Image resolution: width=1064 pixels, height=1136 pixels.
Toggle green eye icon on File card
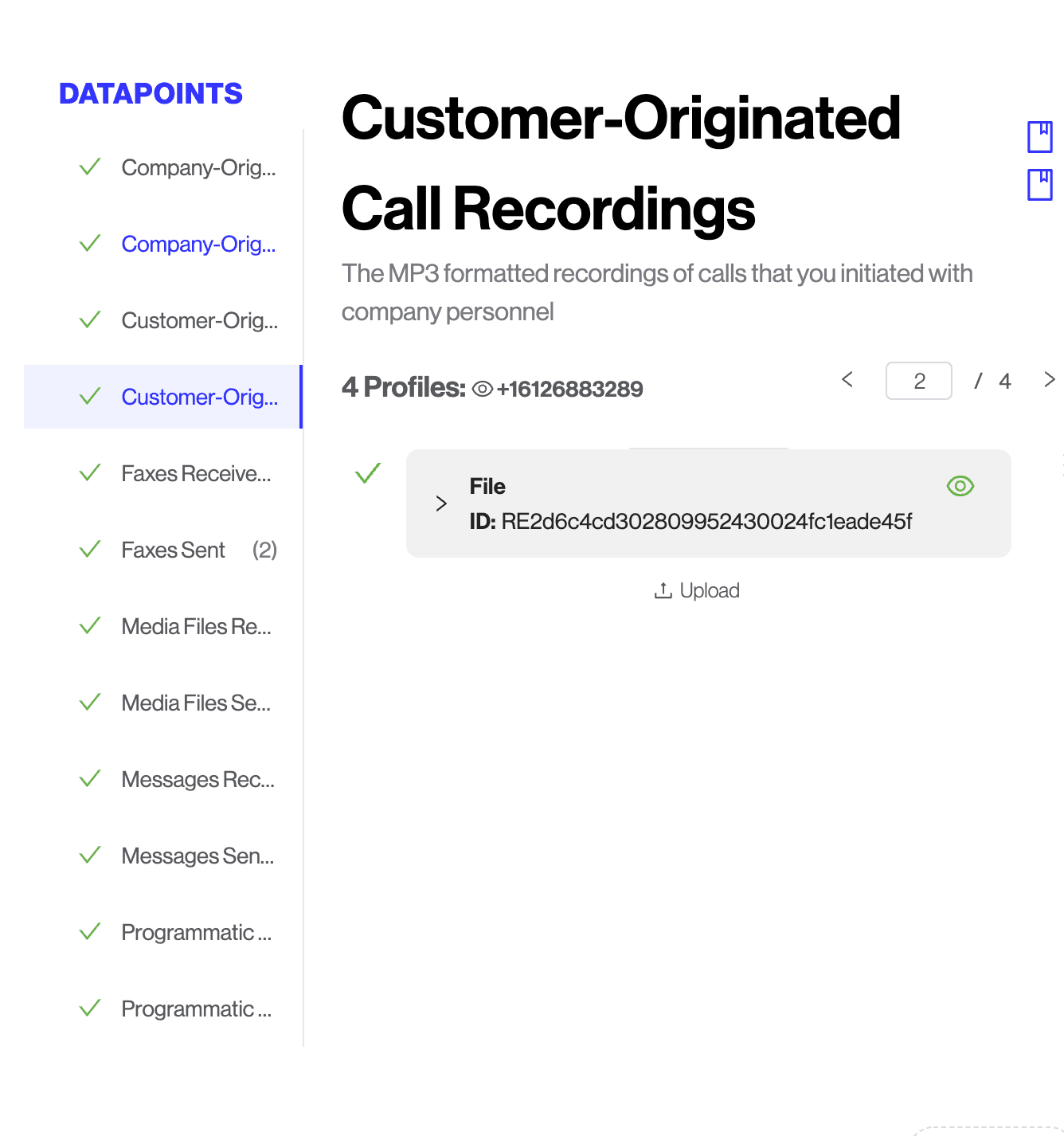(x=960, y=486)
